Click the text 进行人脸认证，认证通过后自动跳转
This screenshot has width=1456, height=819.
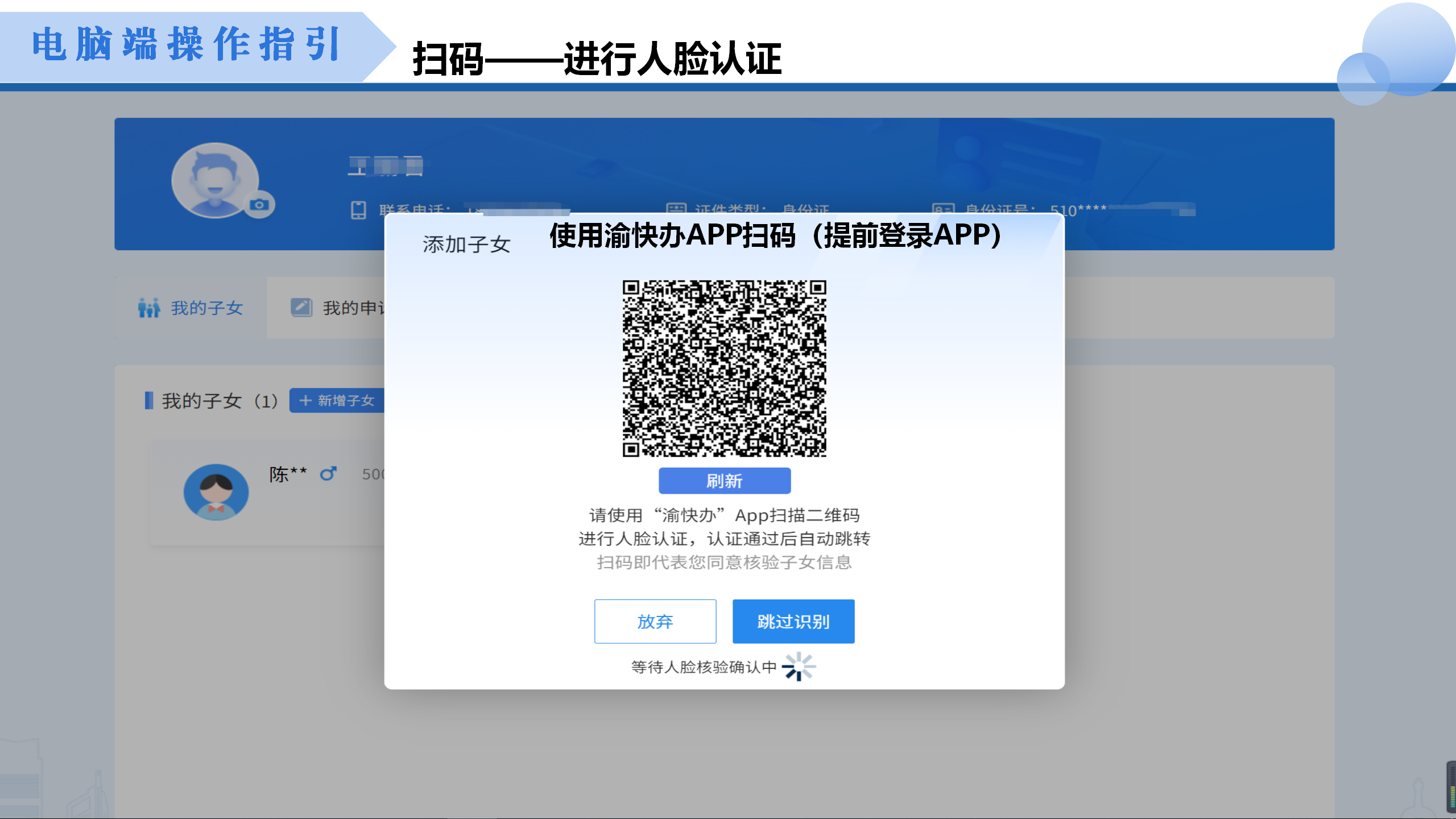coord(724,539)
